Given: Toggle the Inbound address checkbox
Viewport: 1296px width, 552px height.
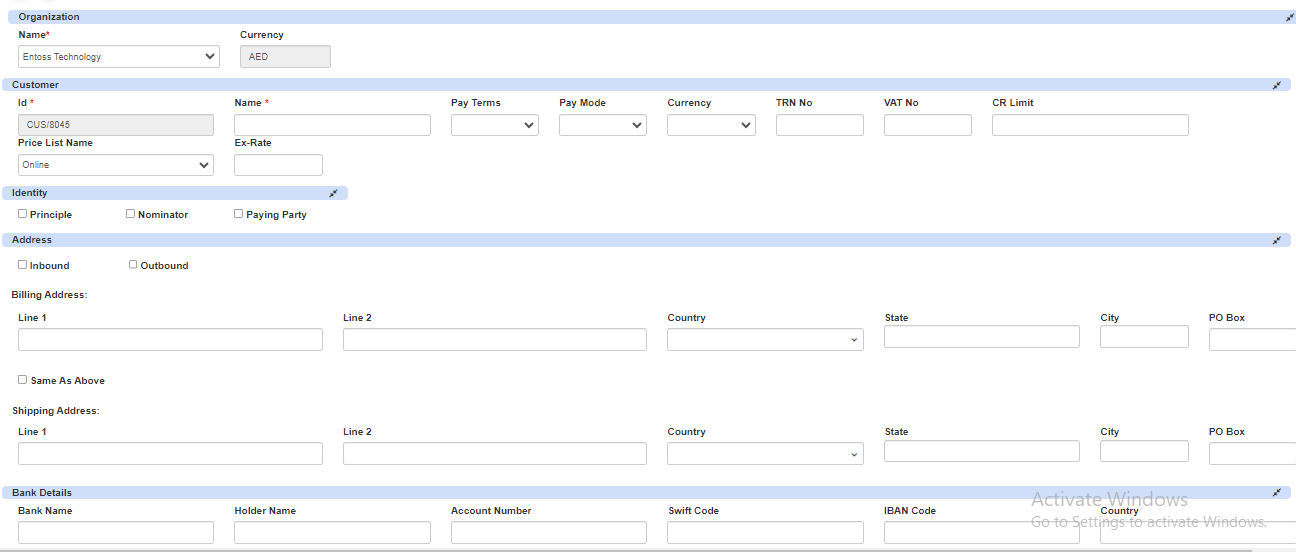Looking at the screenshot, I should (23, 265).
